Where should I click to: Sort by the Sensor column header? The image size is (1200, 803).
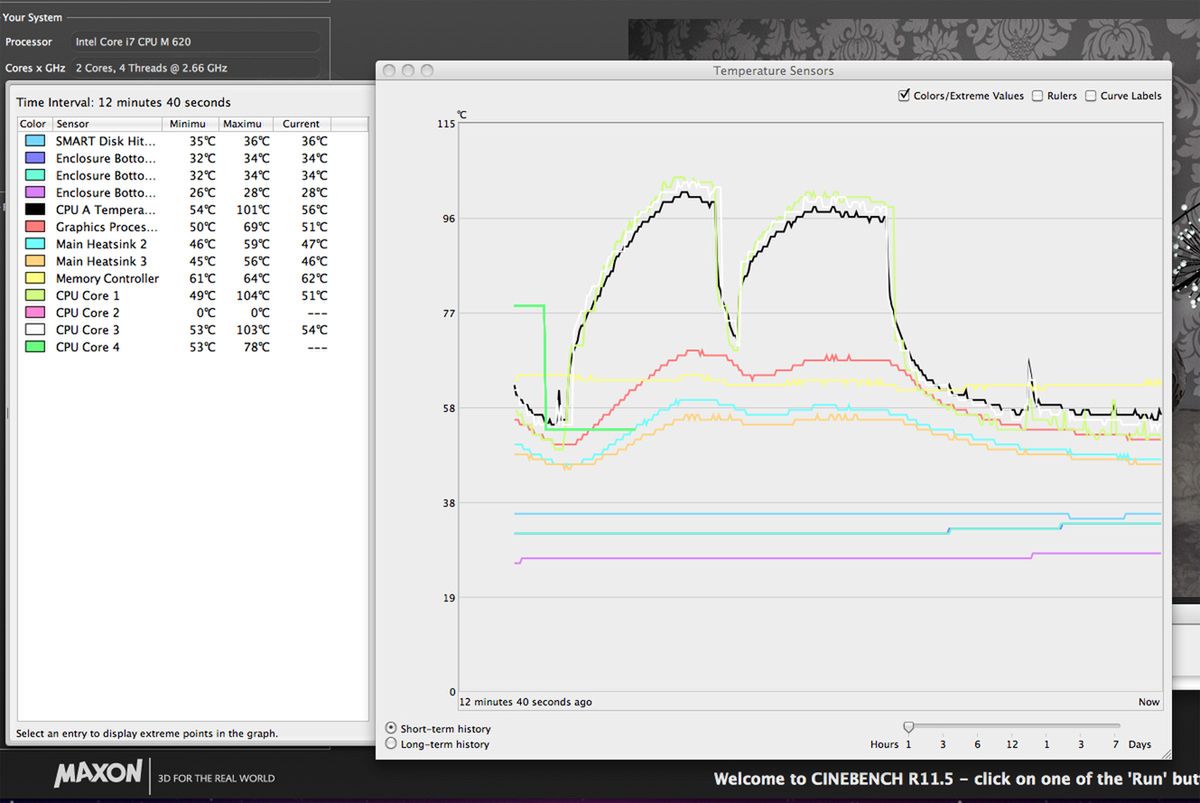107,124
